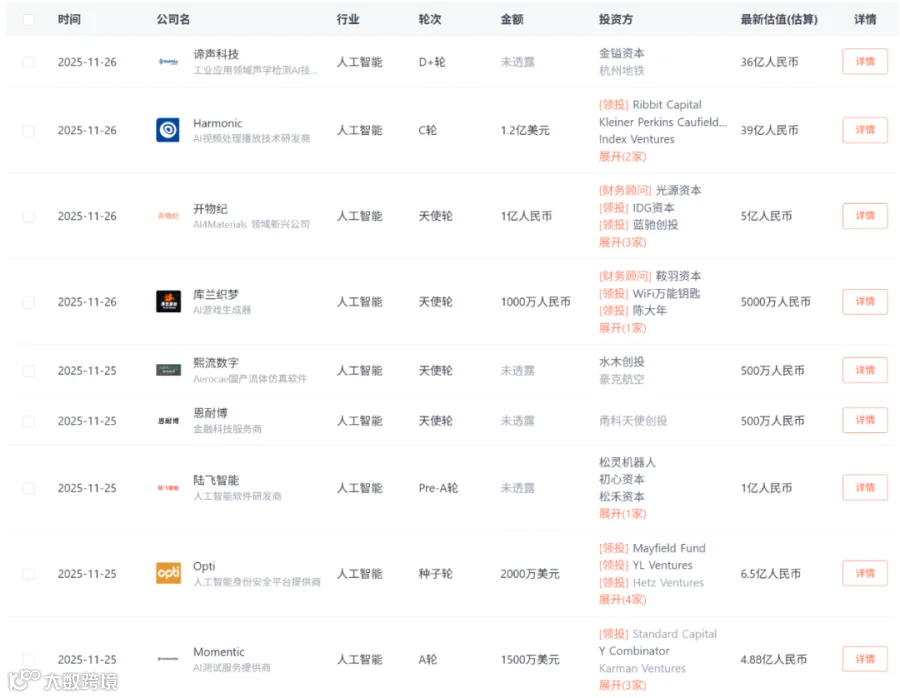Click the 金额 column header
This screenshot has width=900, height=698.
pos(512,20)
